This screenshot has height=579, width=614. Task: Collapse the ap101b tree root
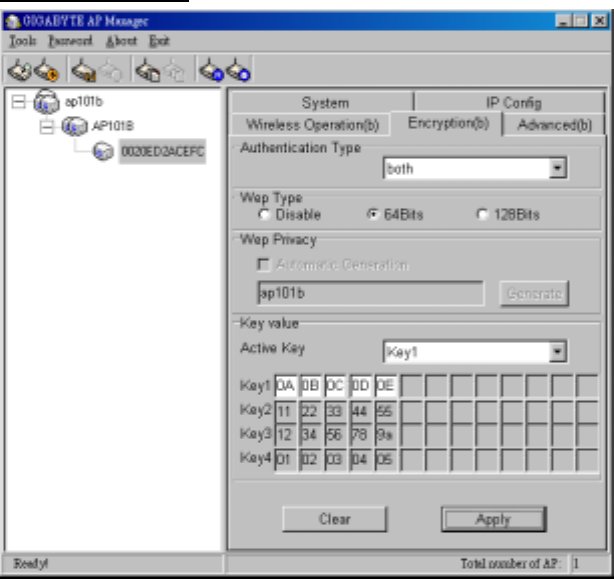[18, 102]
